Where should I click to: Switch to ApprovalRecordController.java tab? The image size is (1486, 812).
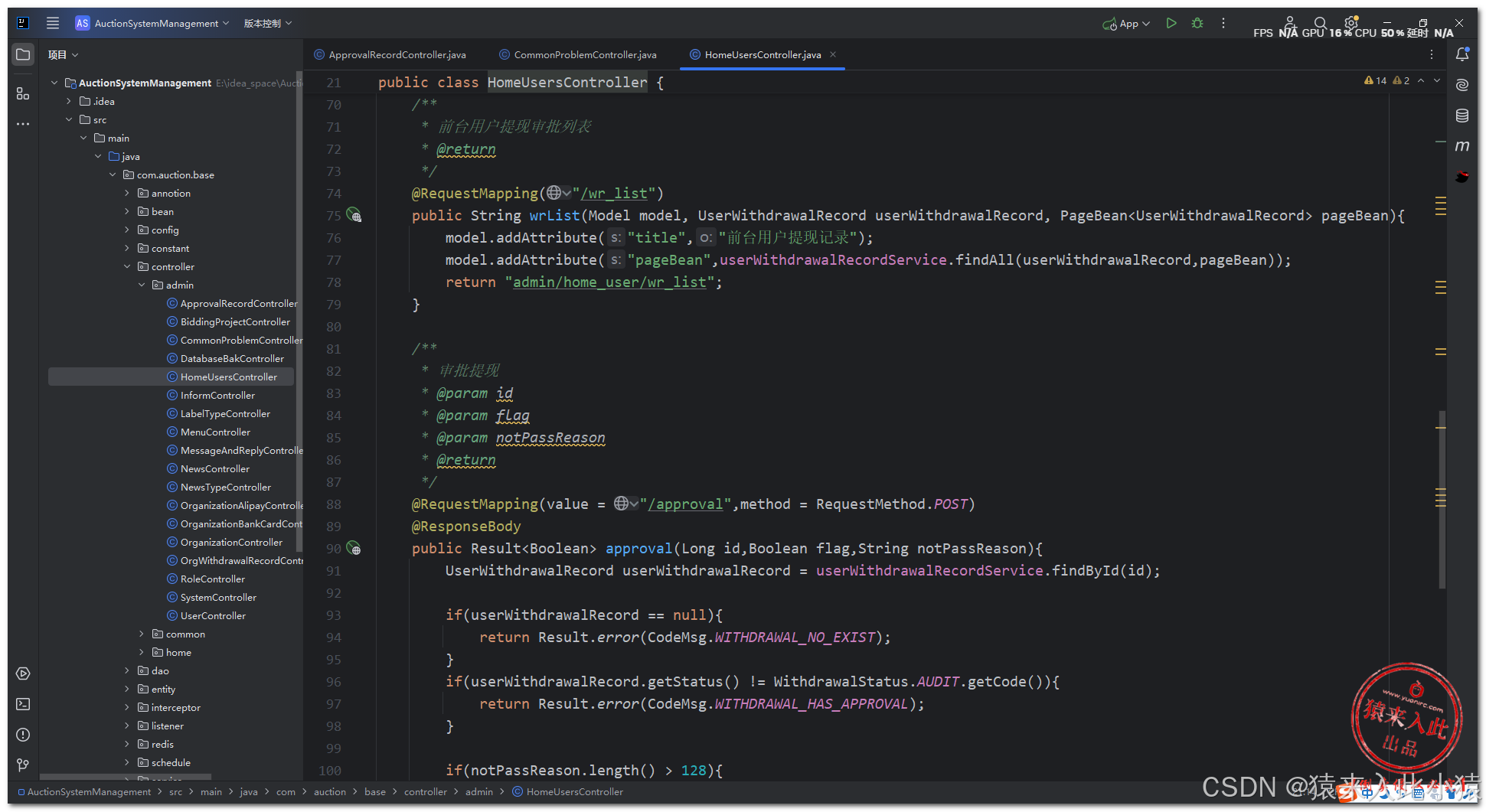390,54
